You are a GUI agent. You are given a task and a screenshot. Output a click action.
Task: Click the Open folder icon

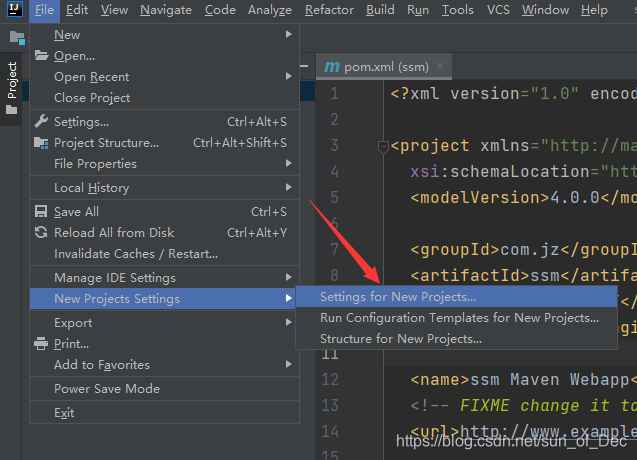coord(41,55)
